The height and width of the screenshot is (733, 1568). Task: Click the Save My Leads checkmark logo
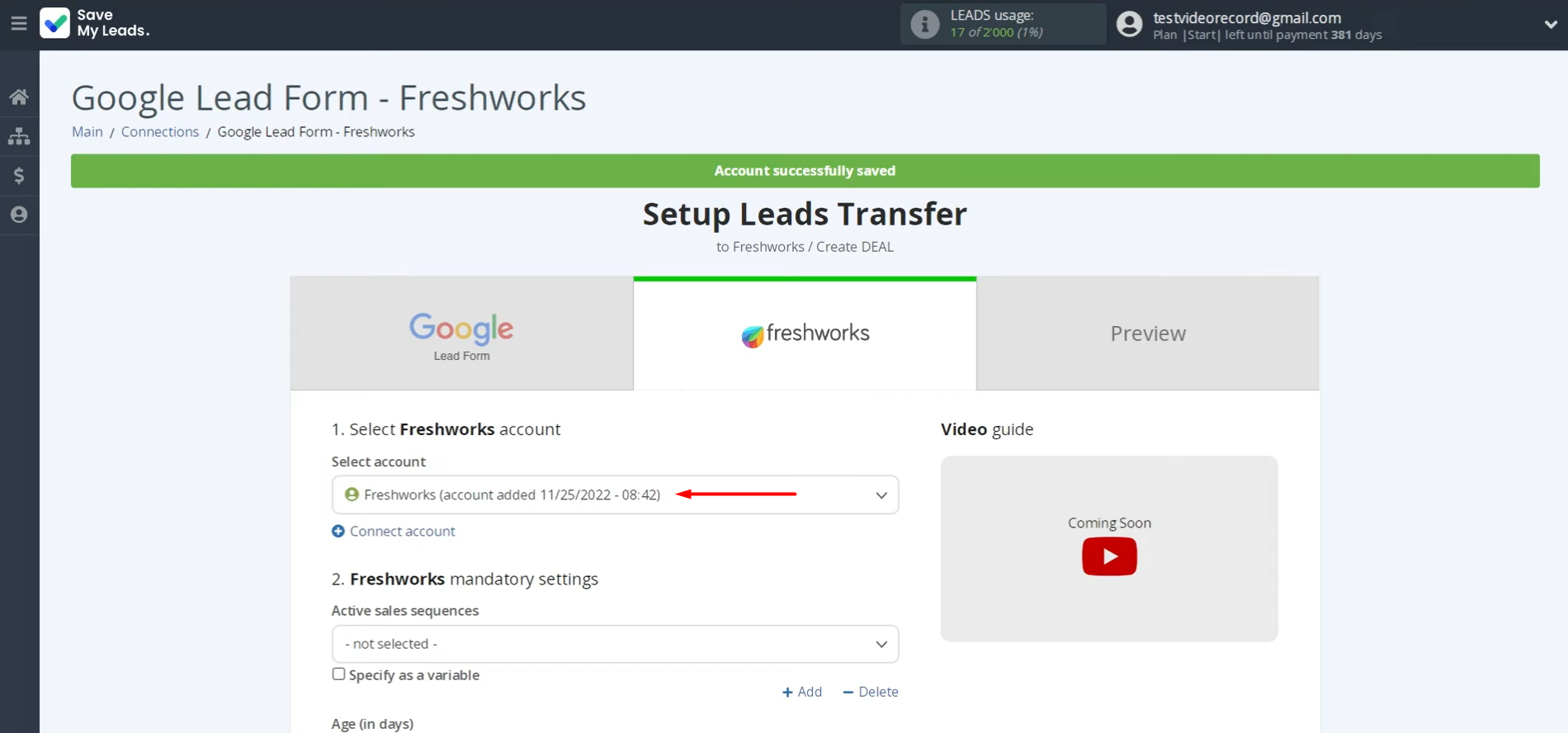coord(55,23)
